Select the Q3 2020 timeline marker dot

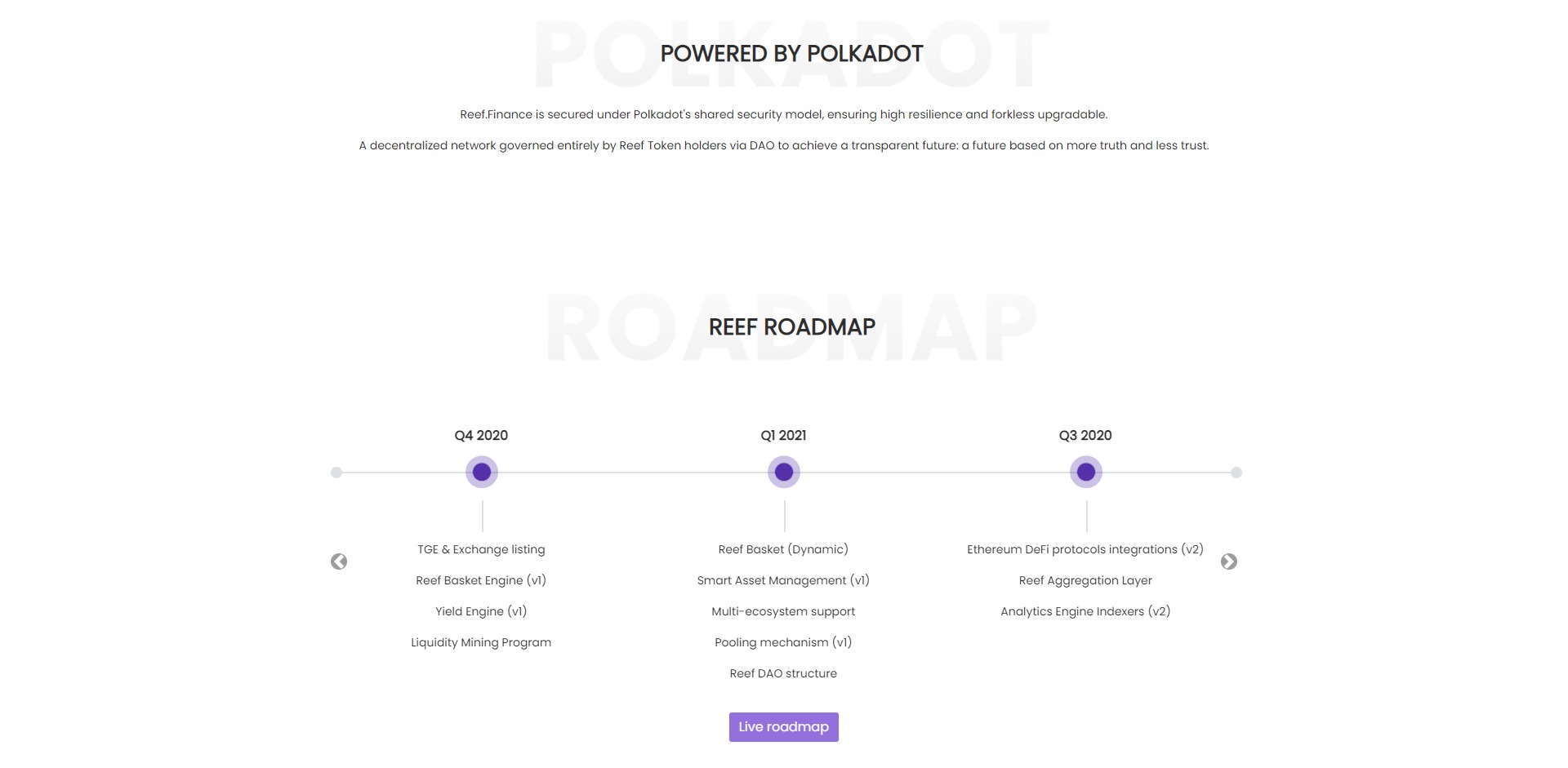(1086, 472)
